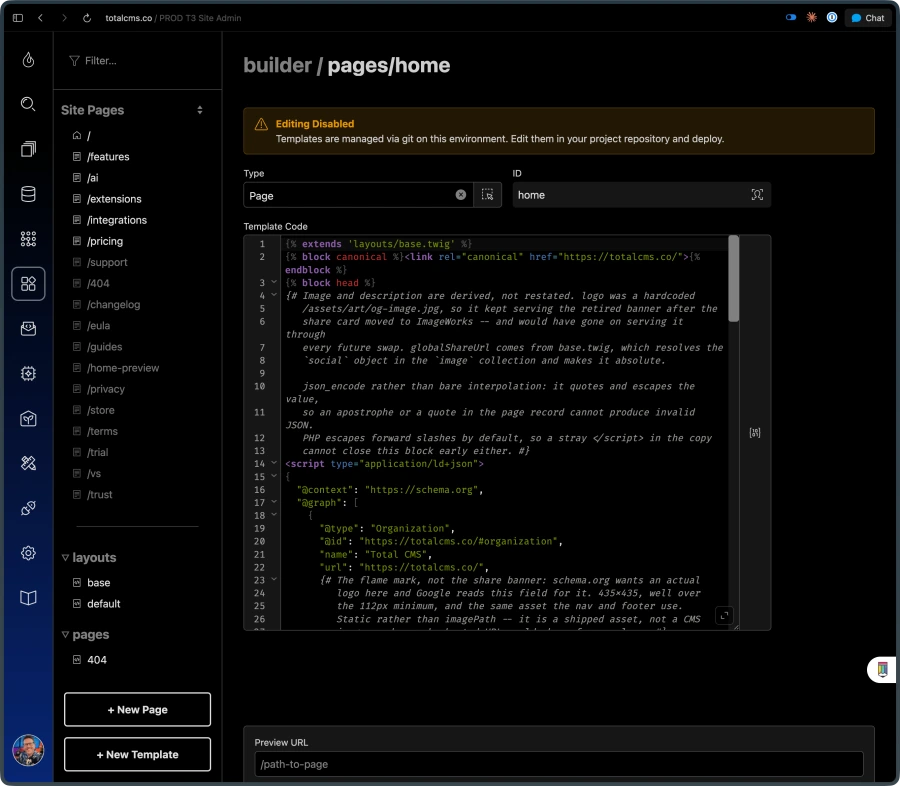
Task: Click the bracket icon right of editor
Action: tap(755, 433)
